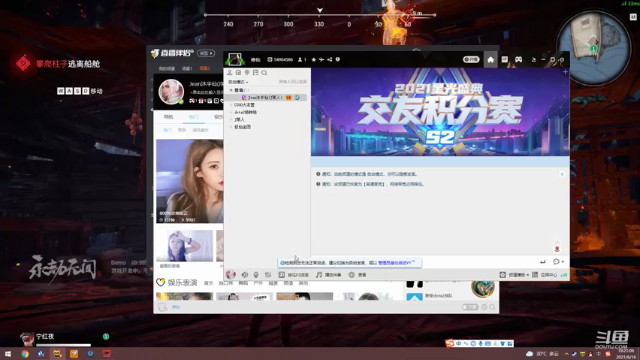
Task: Select first tab under back-window logo
Action: point(167,68)
